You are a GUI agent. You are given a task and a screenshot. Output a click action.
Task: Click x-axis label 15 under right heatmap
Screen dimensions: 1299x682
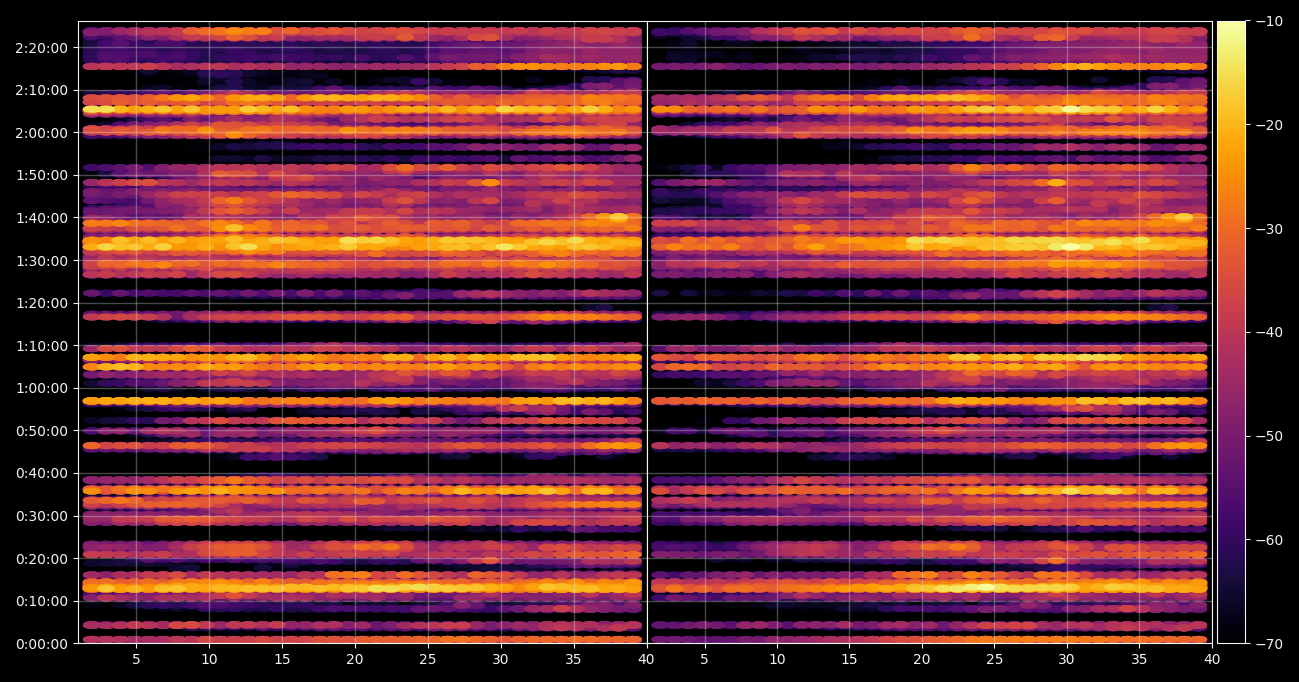(x=849, y=659)
